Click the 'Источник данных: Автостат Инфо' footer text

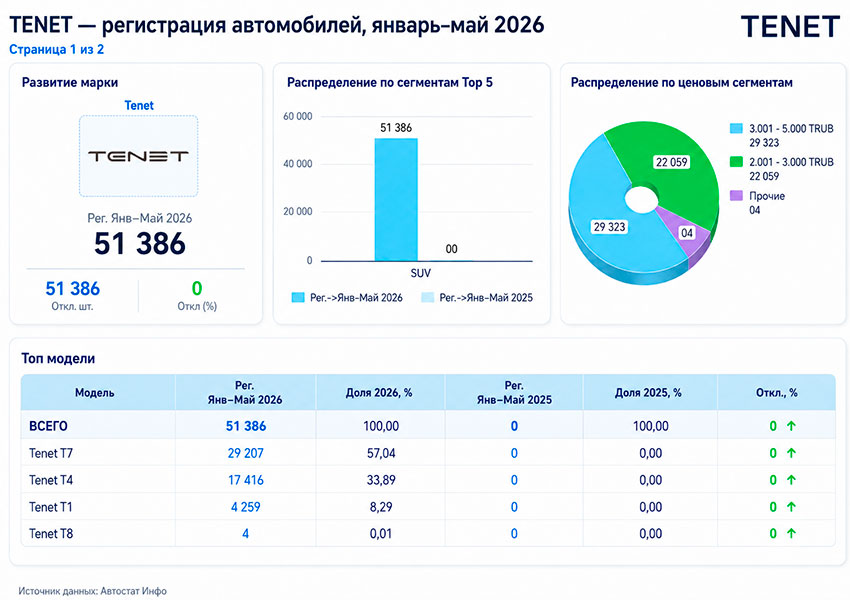92,591
